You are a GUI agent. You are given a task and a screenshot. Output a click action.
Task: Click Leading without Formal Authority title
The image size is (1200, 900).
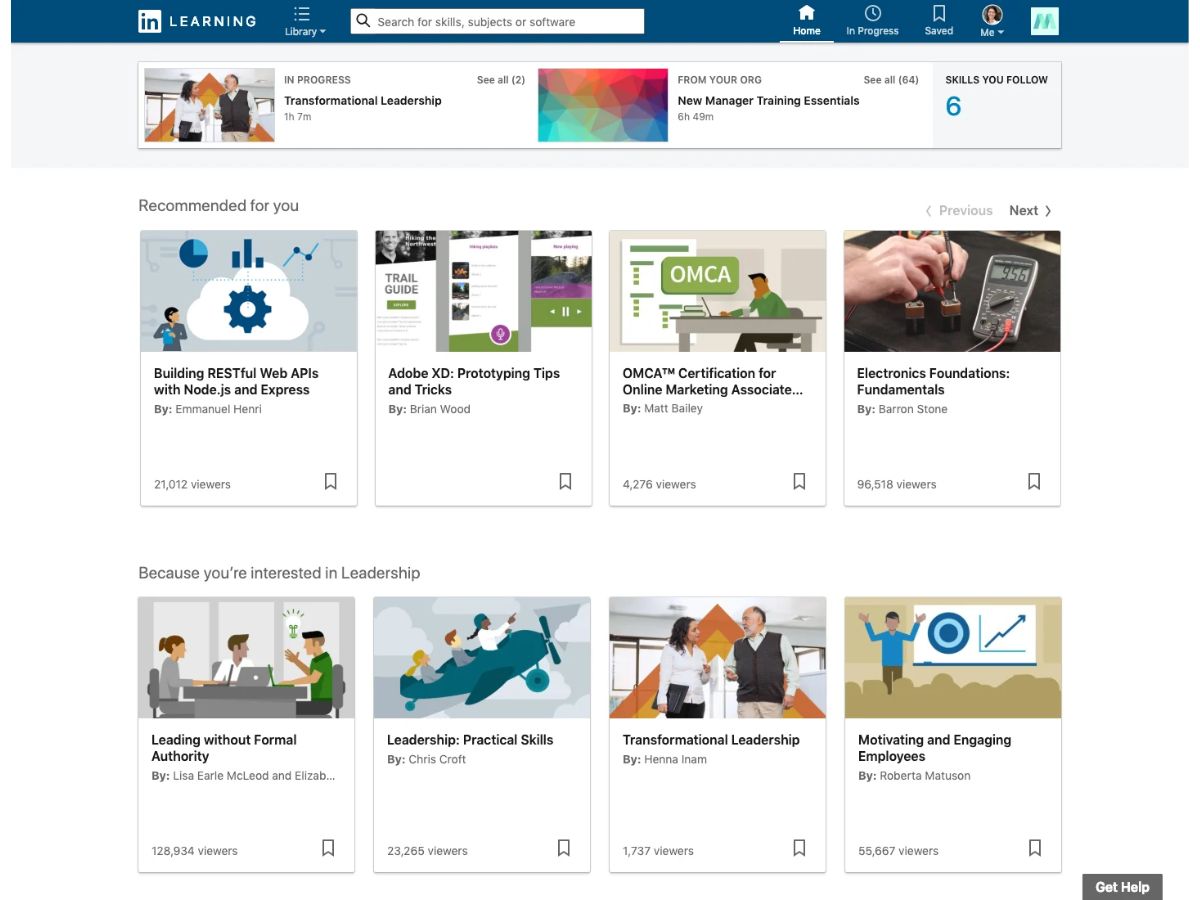tap(224, 748)
